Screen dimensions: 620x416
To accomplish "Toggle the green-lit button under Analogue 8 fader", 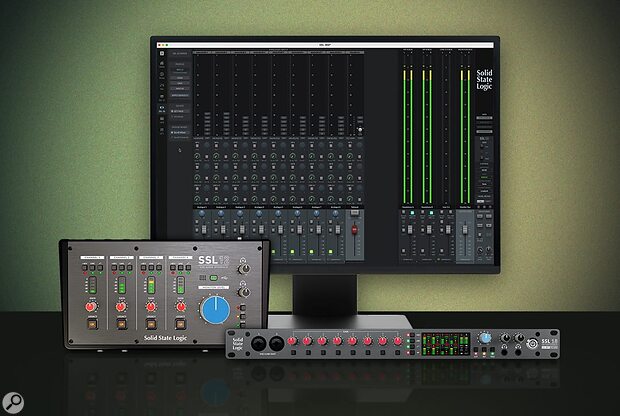I will (x=331, y=251).
